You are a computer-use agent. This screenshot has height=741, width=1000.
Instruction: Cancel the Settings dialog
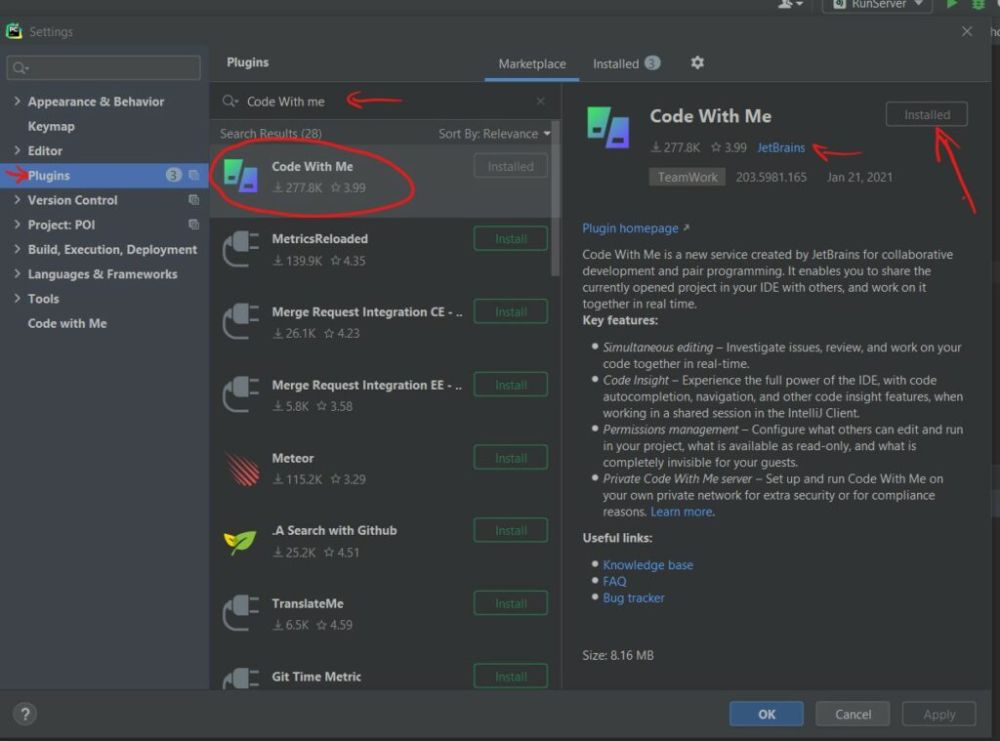pyautogui.click(x=853, y=714)
